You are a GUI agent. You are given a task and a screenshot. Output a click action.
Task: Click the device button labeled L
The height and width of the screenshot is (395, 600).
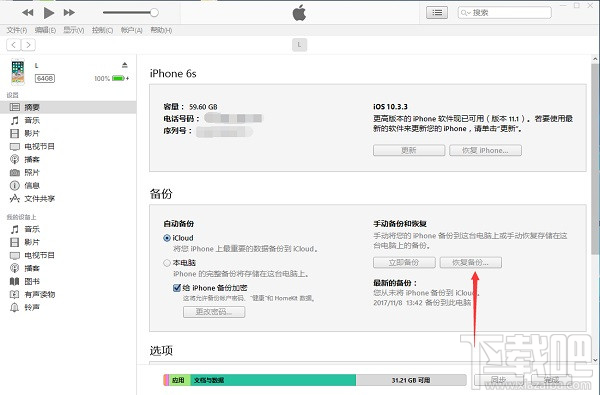(x=299, y=45)
